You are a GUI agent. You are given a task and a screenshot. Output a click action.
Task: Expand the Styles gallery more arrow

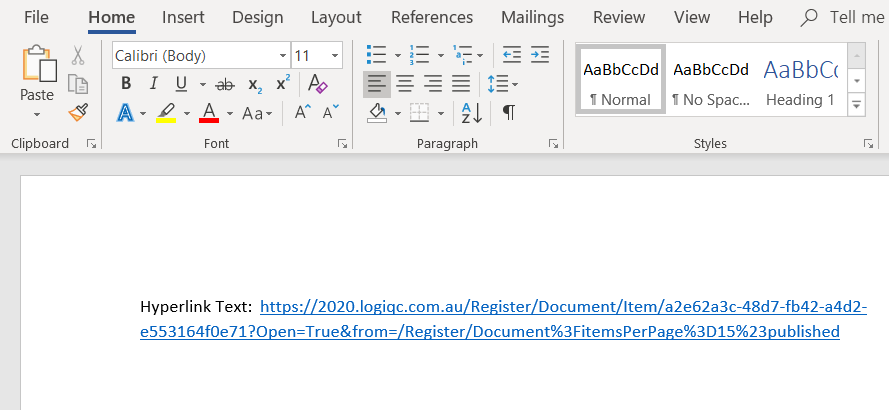(857, 102)
